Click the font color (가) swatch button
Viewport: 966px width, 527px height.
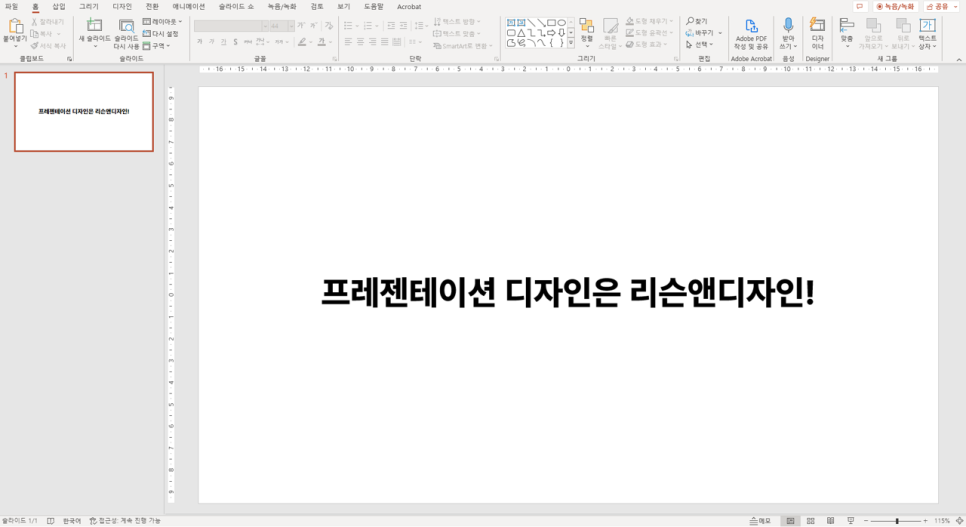[322, 42]
